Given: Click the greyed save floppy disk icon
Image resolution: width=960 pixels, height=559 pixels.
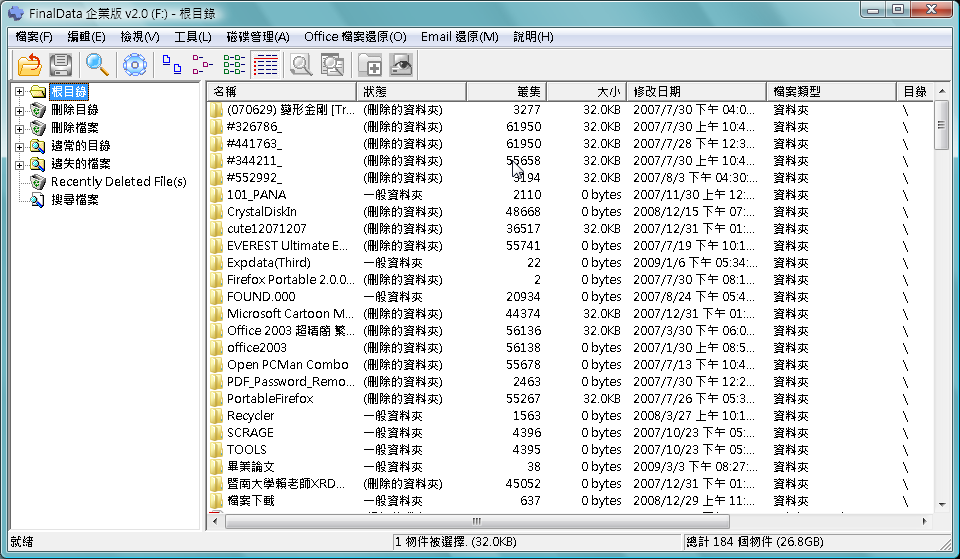Looking at the screenshot, I should coord(61,64).
